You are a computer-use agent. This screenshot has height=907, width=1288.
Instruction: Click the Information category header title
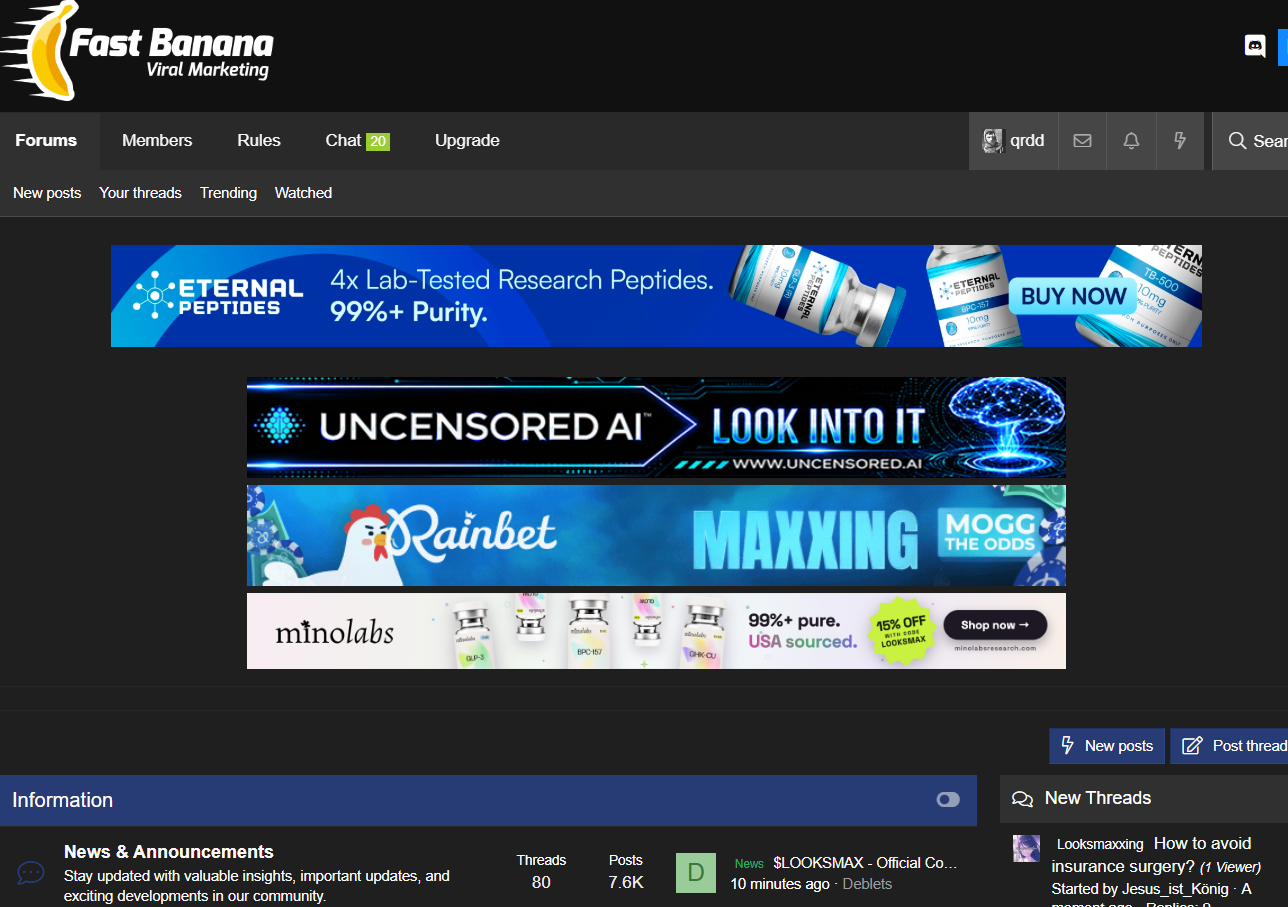coord(62,800)
